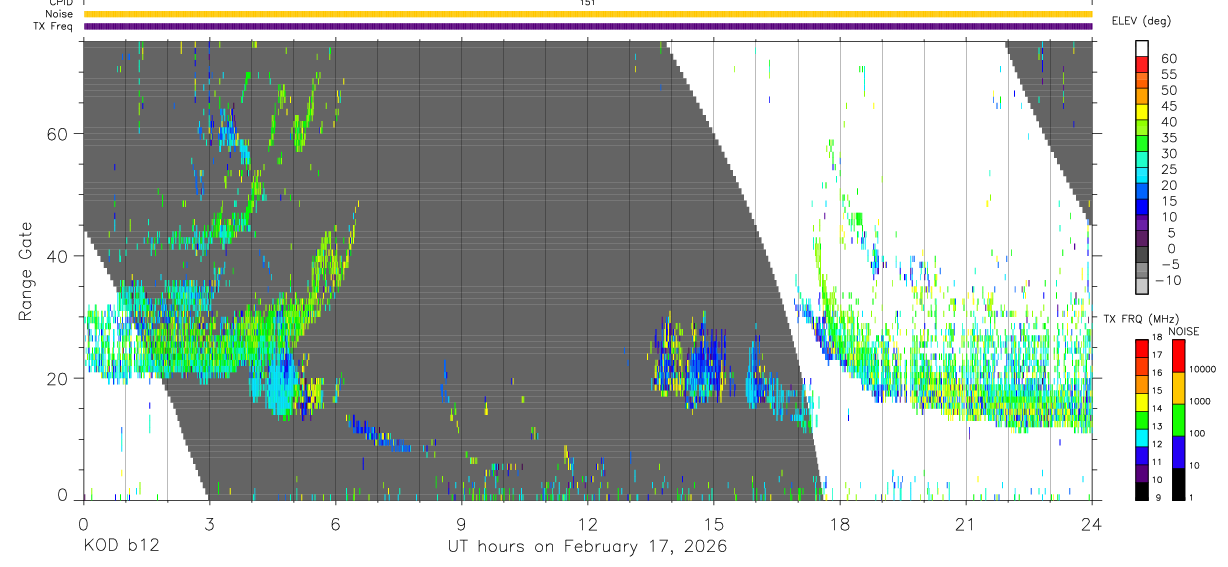The image size is (1228, 567).
Task: Select the 'NOISE' colorbar title
Action: pos(1183,331)
